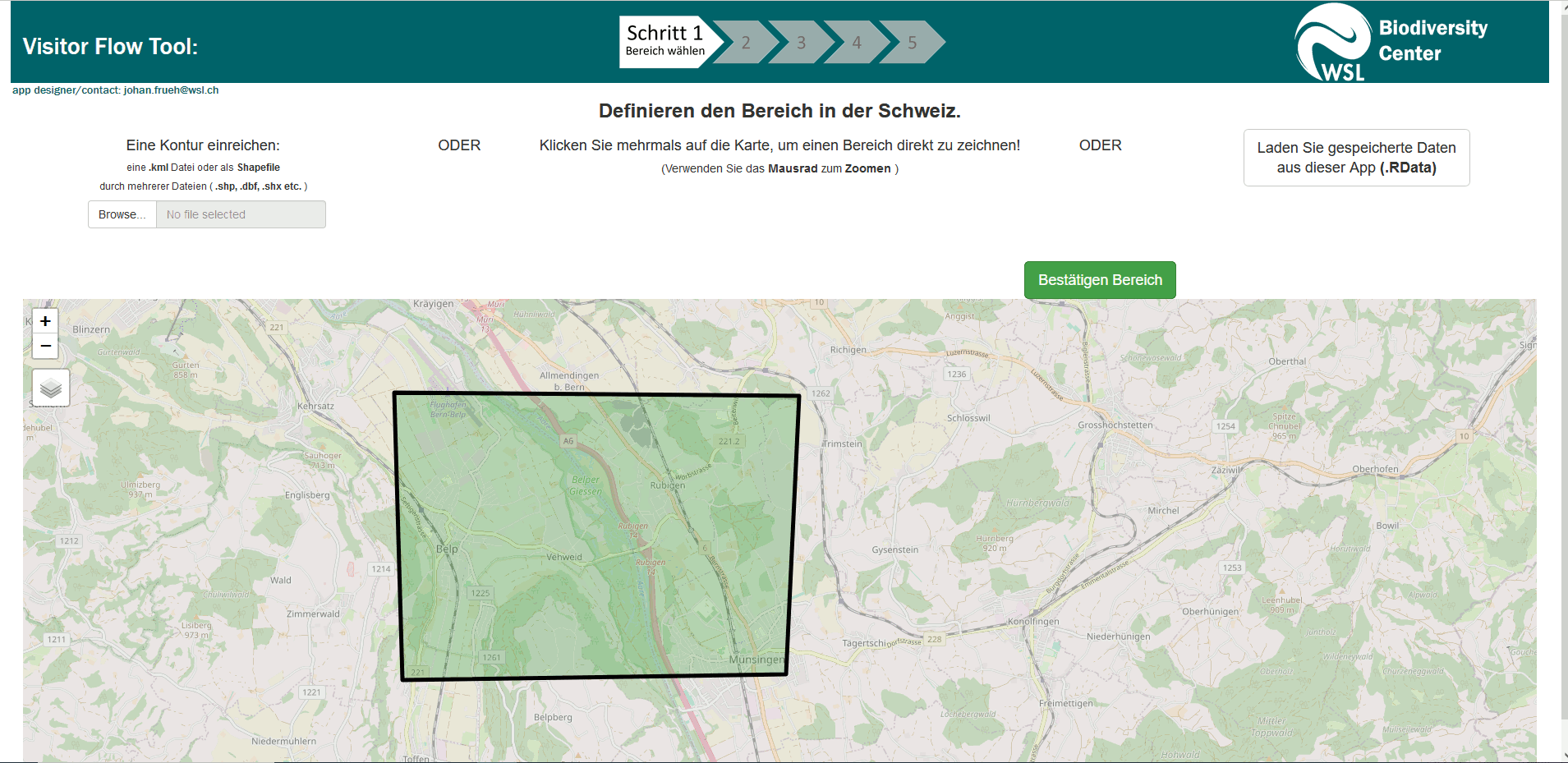Viewport: 1568px width, 763px height.
Task: Zoom in on the map
Action: [x=46, y=321]
